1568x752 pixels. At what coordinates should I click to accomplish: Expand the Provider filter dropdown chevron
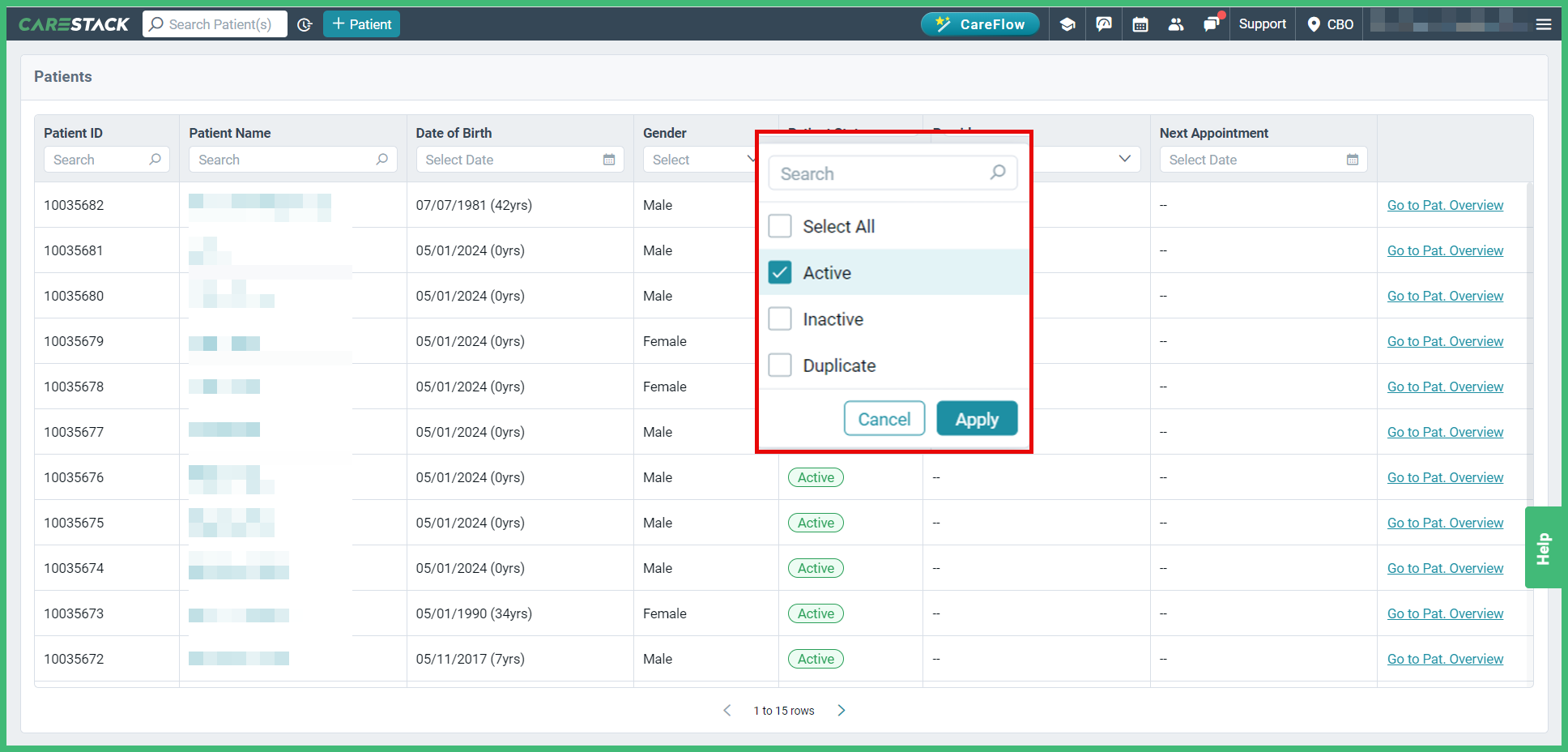click(x=1124, y=159)
